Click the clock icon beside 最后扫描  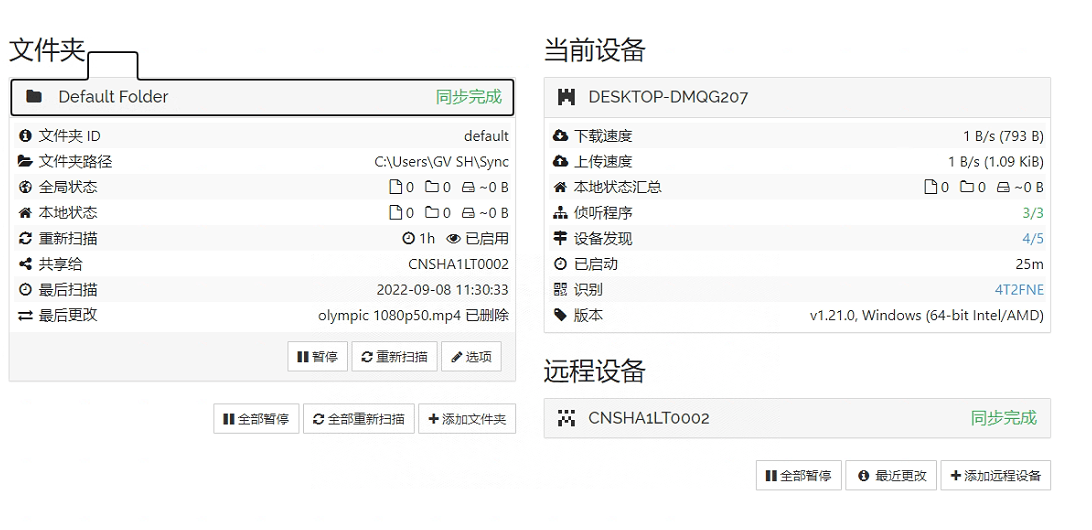(x=25, y=289)
